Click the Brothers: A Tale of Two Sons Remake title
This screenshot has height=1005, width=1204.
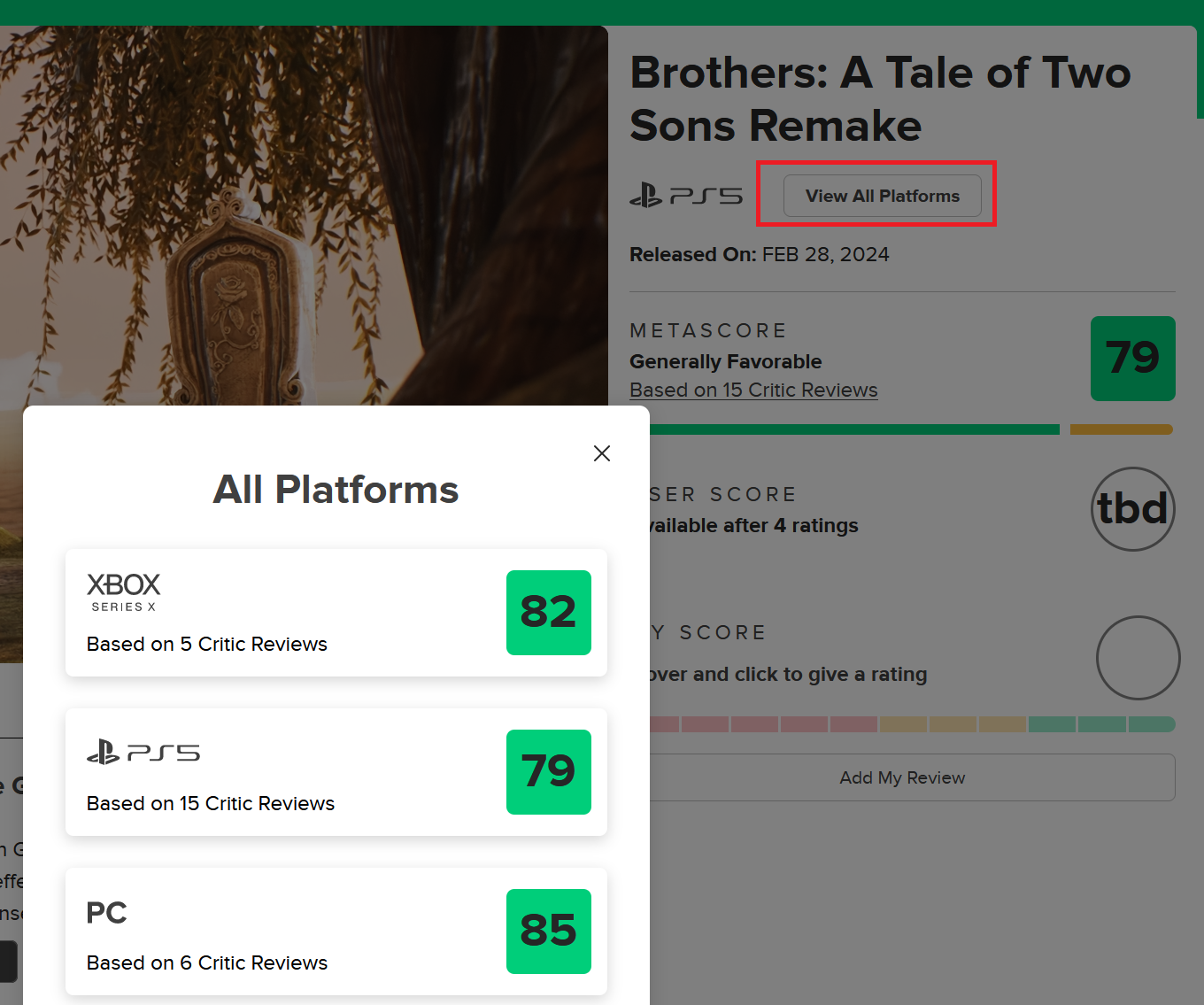point(880,98)
